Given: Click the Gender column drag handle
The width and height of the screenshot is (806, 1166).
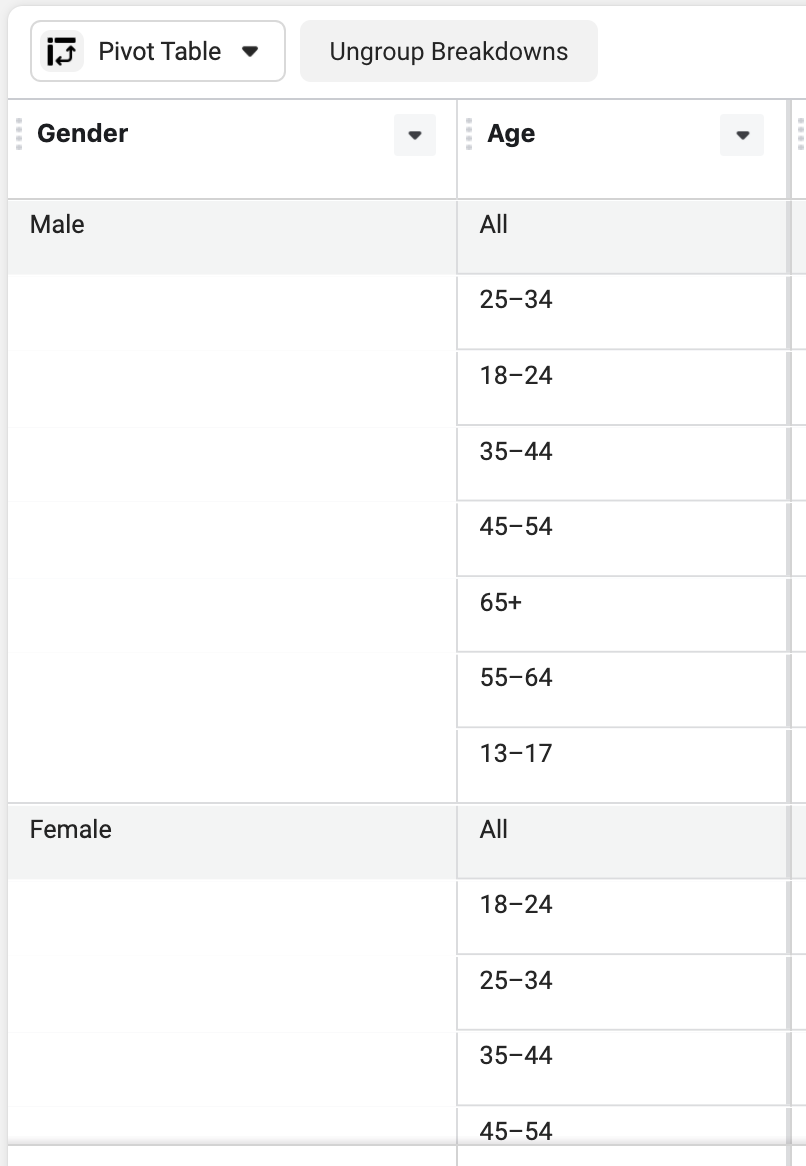Looking at the screenshot, I should (19, 134).
